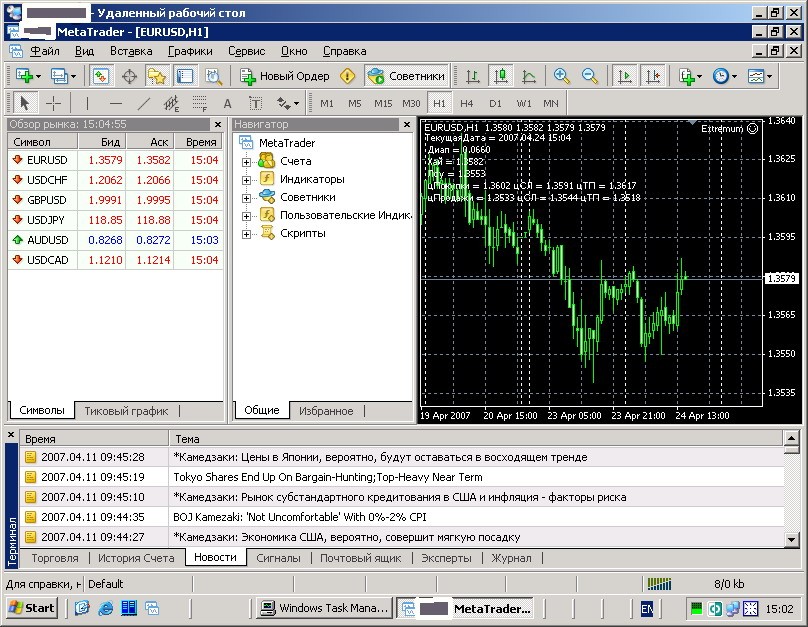The image size is (808, 627).
Task: Switch to the D1 timeframe
Action: point(495,104)
